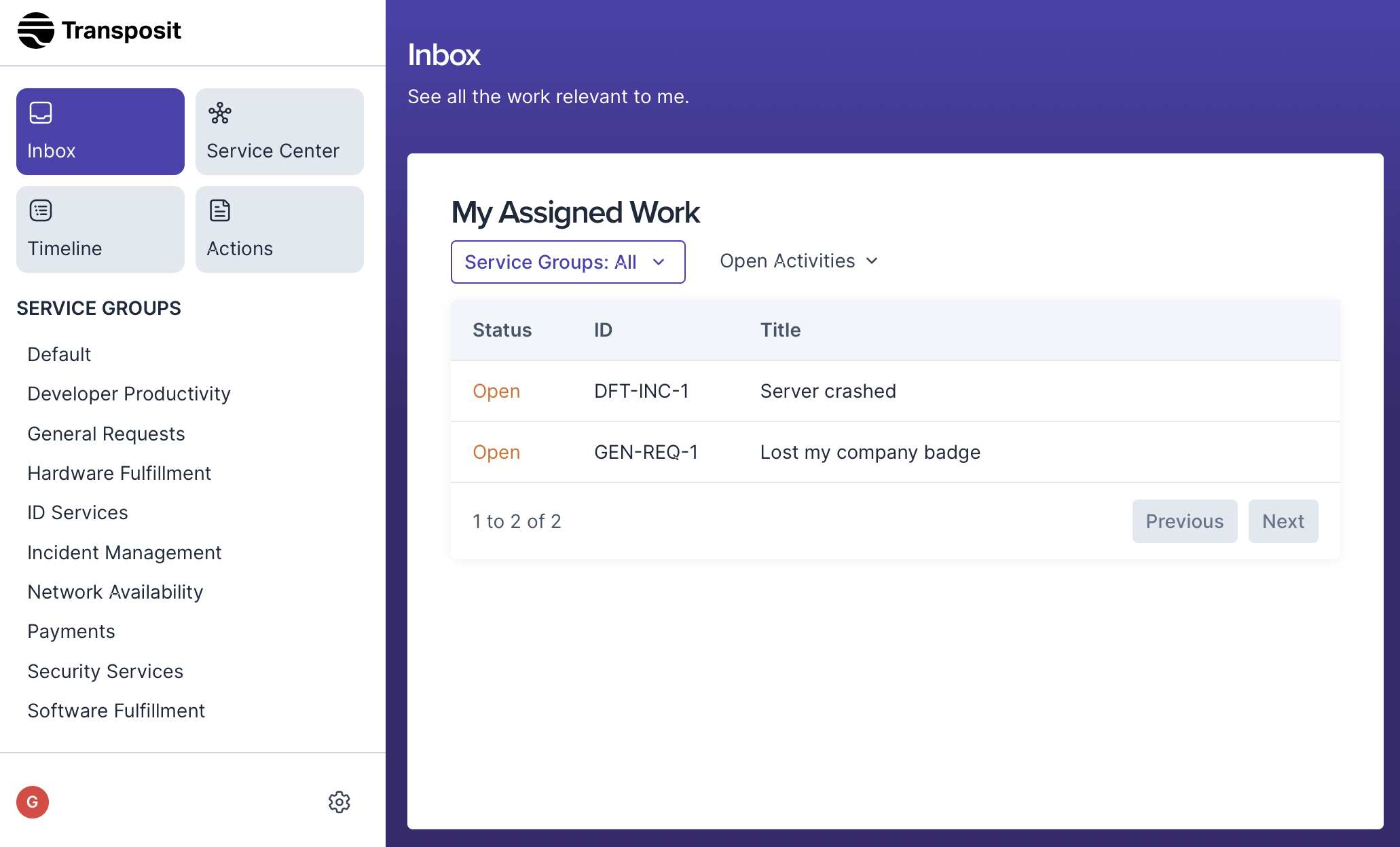Image resolution: width=1400 pixels, height=847 pixels.
Task: Sort by the Status column header
Action: pos(502,330)
